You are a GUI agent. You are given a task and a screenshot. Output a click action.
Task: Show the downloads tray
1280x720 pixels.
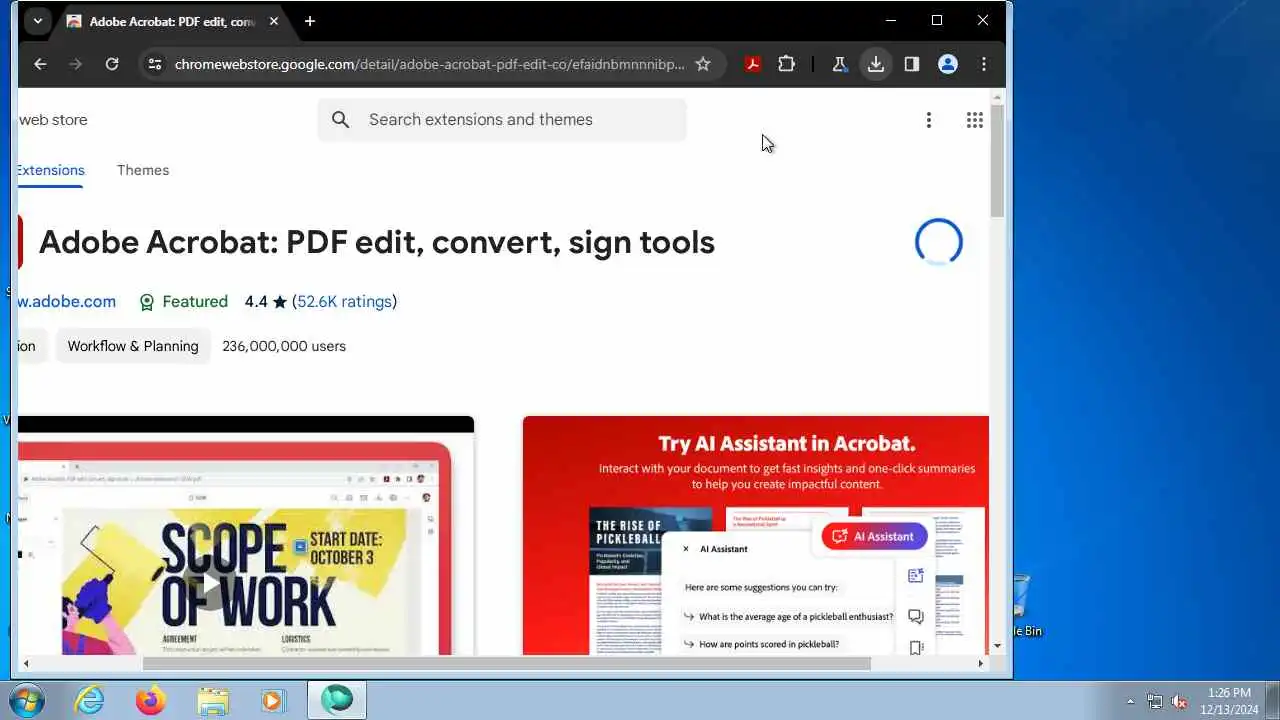[x=876, y=64]
